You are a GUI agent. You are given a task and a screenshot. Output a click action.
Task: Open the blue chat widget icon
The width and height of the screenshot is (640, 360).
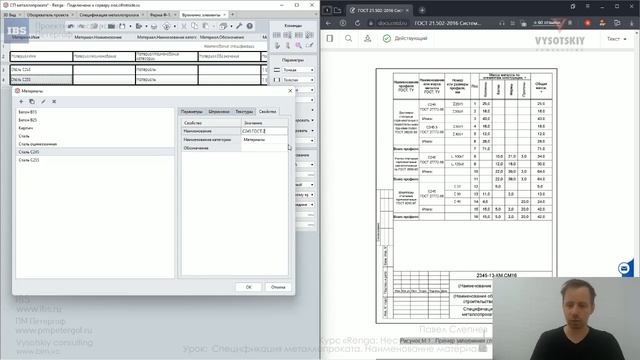click(624, 268)
